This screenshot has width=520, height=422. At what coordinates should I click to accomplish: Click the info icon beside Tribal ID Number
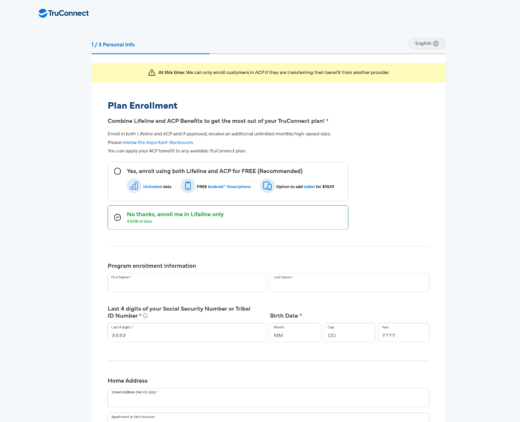point(145,316)
